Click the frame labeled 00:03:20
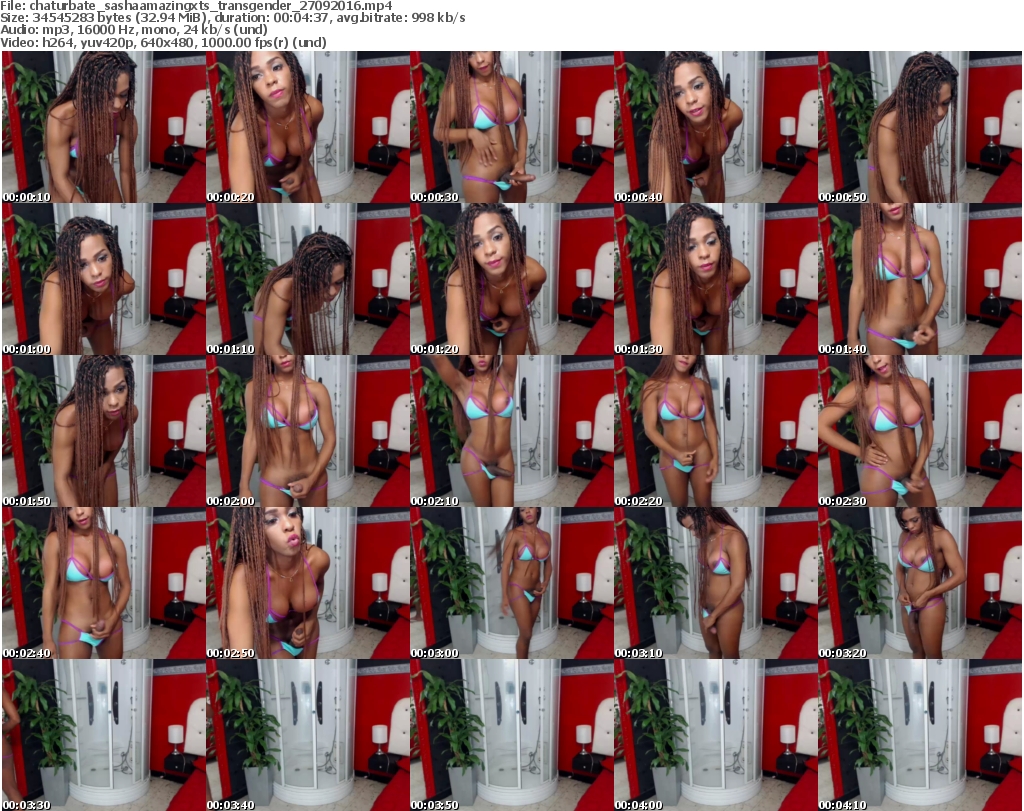 click(x=920, y=583)
